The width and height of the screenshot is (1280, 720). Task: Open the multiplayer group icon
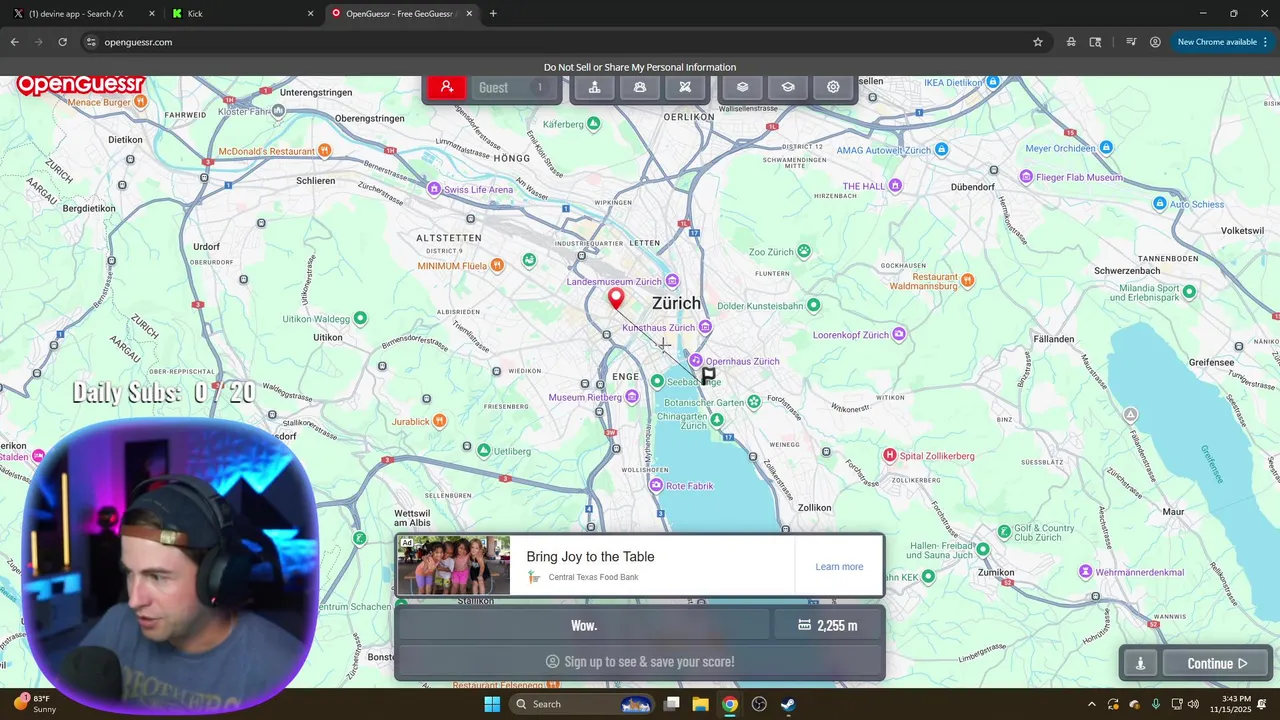pos(640,87)
